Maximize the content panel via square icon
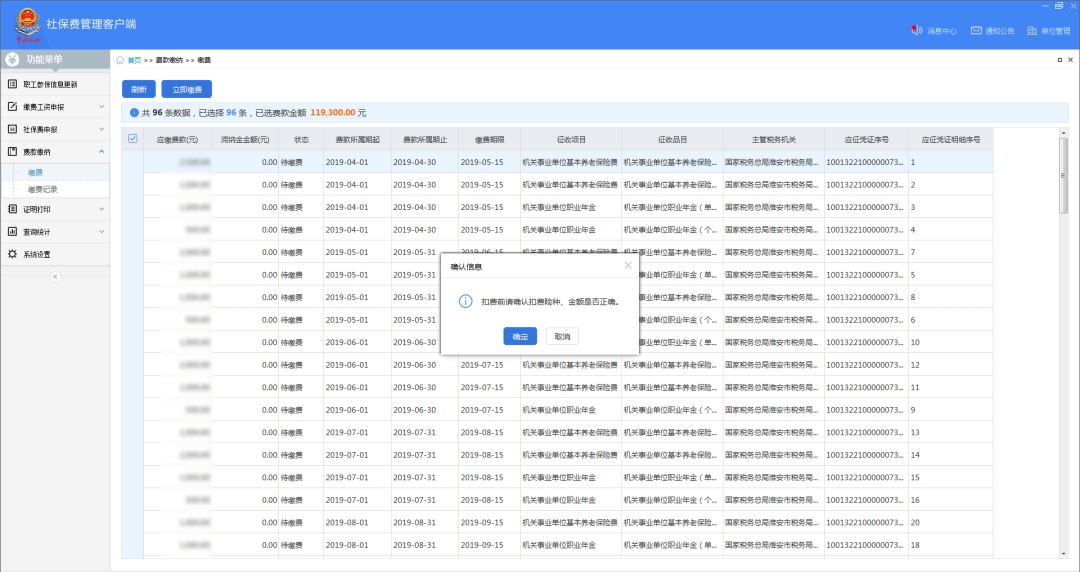The image size is (1080, 572). tap(1058, 60)
